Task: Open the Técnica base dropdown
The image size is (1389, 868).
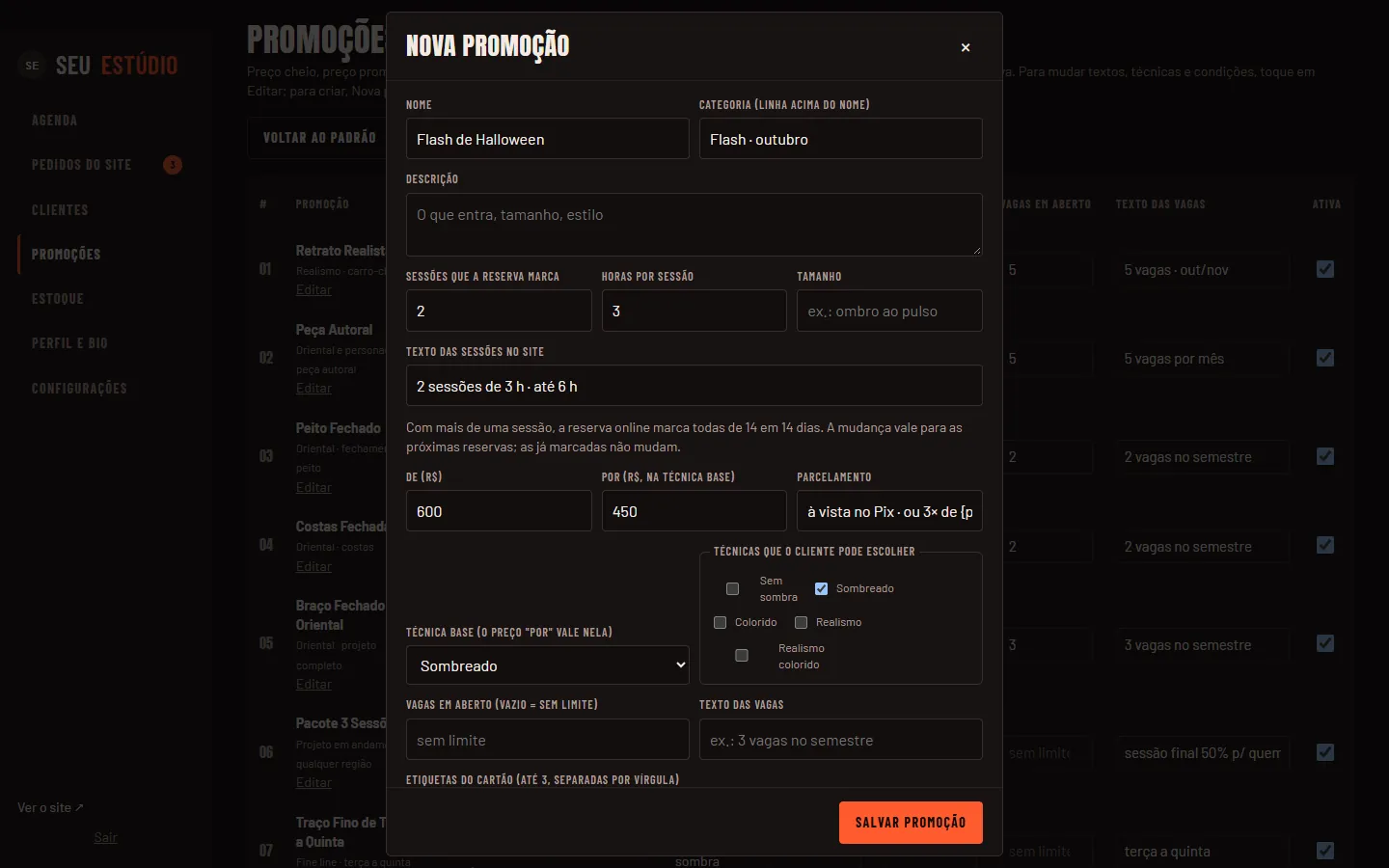Action: [x=548, y=665]
